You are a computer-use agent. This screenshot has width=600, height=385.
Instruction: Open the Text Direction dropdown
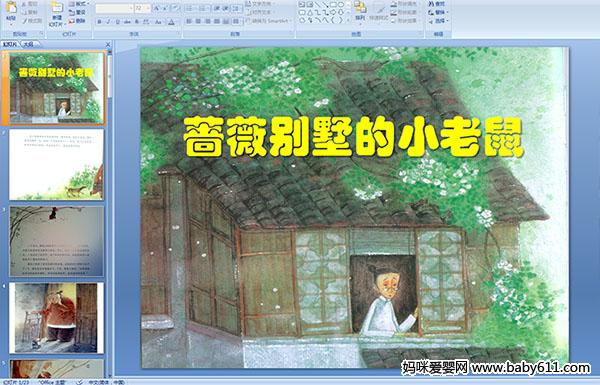(260, 3)
